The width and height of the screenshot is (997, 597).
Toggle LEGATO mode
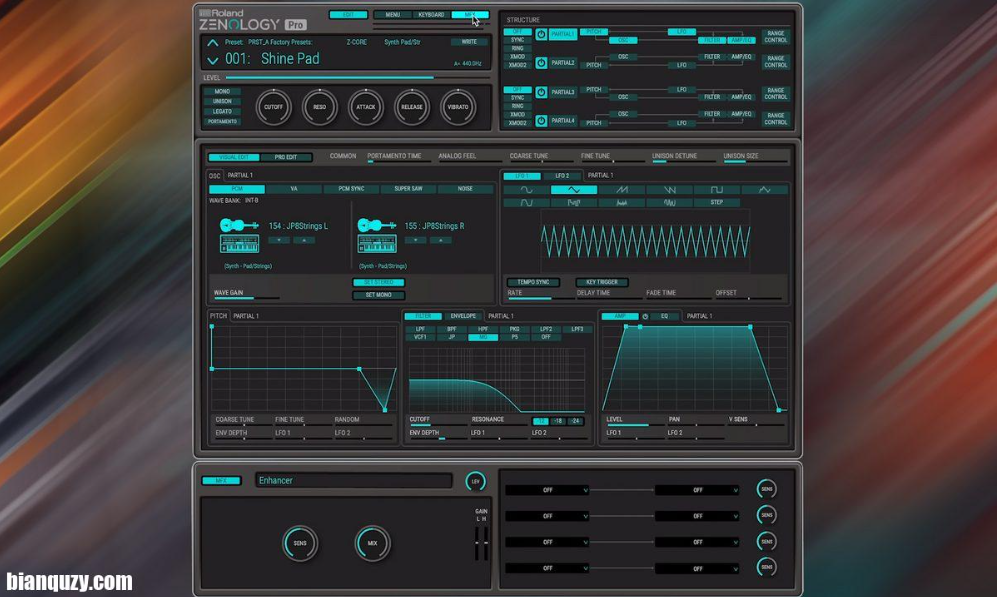click(x=222, y=111)
